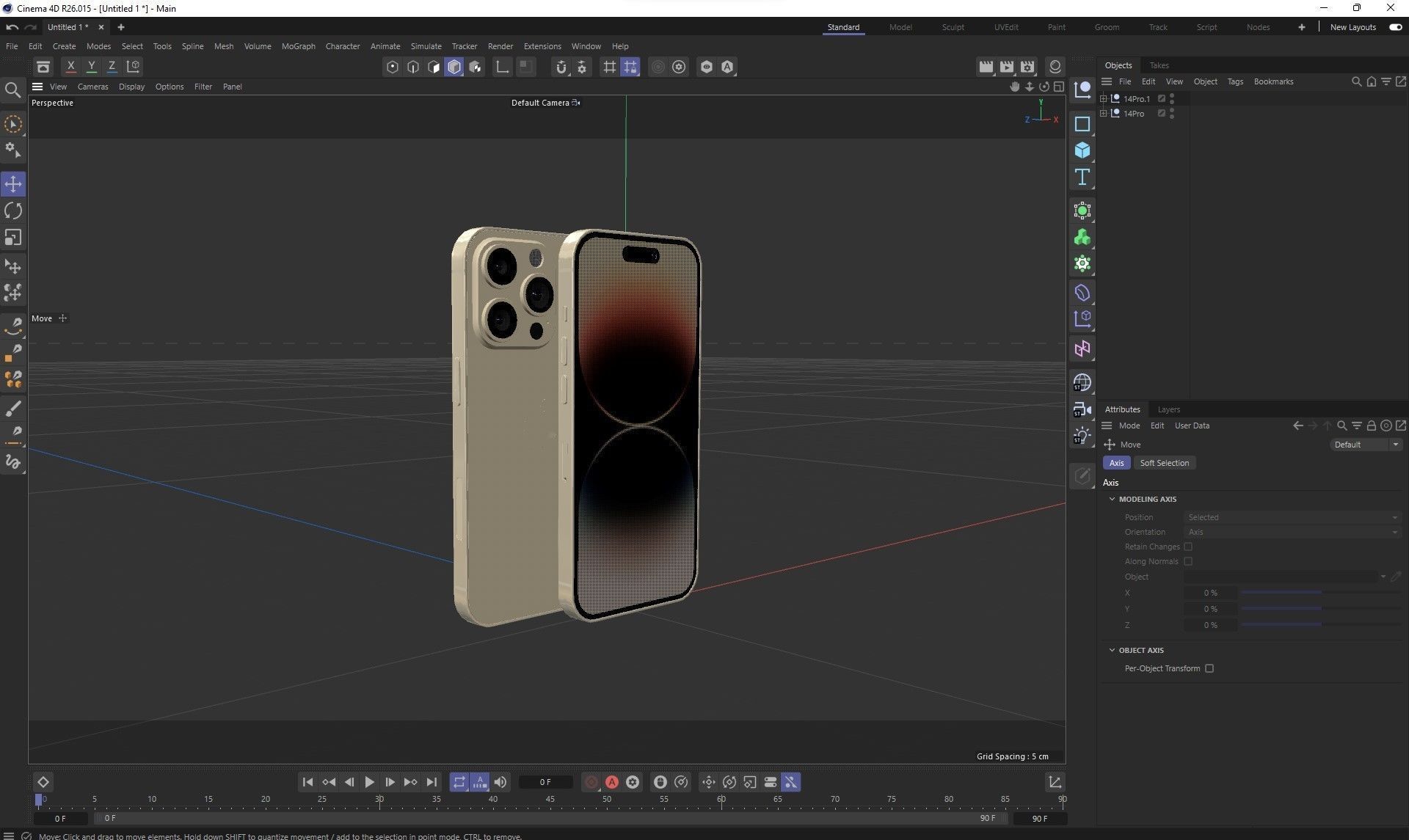Viewport: 1409px width, 840px height.
Task: Click the Coordinate System icon next to Z
Action: click(x=133, y=66)
